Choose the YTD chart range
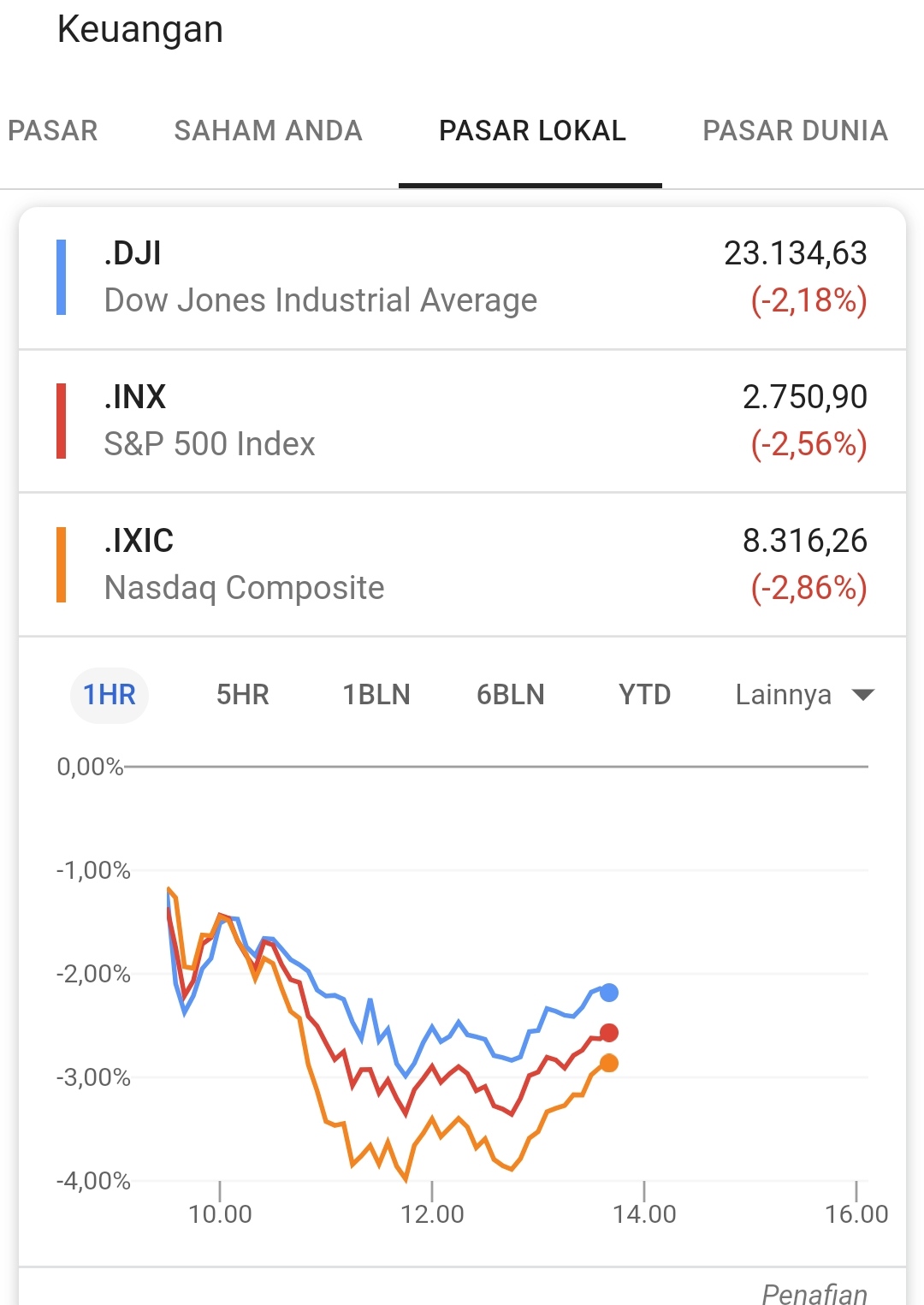The image size is (924, 1305). pyautogui.click(x=644, y=695)
